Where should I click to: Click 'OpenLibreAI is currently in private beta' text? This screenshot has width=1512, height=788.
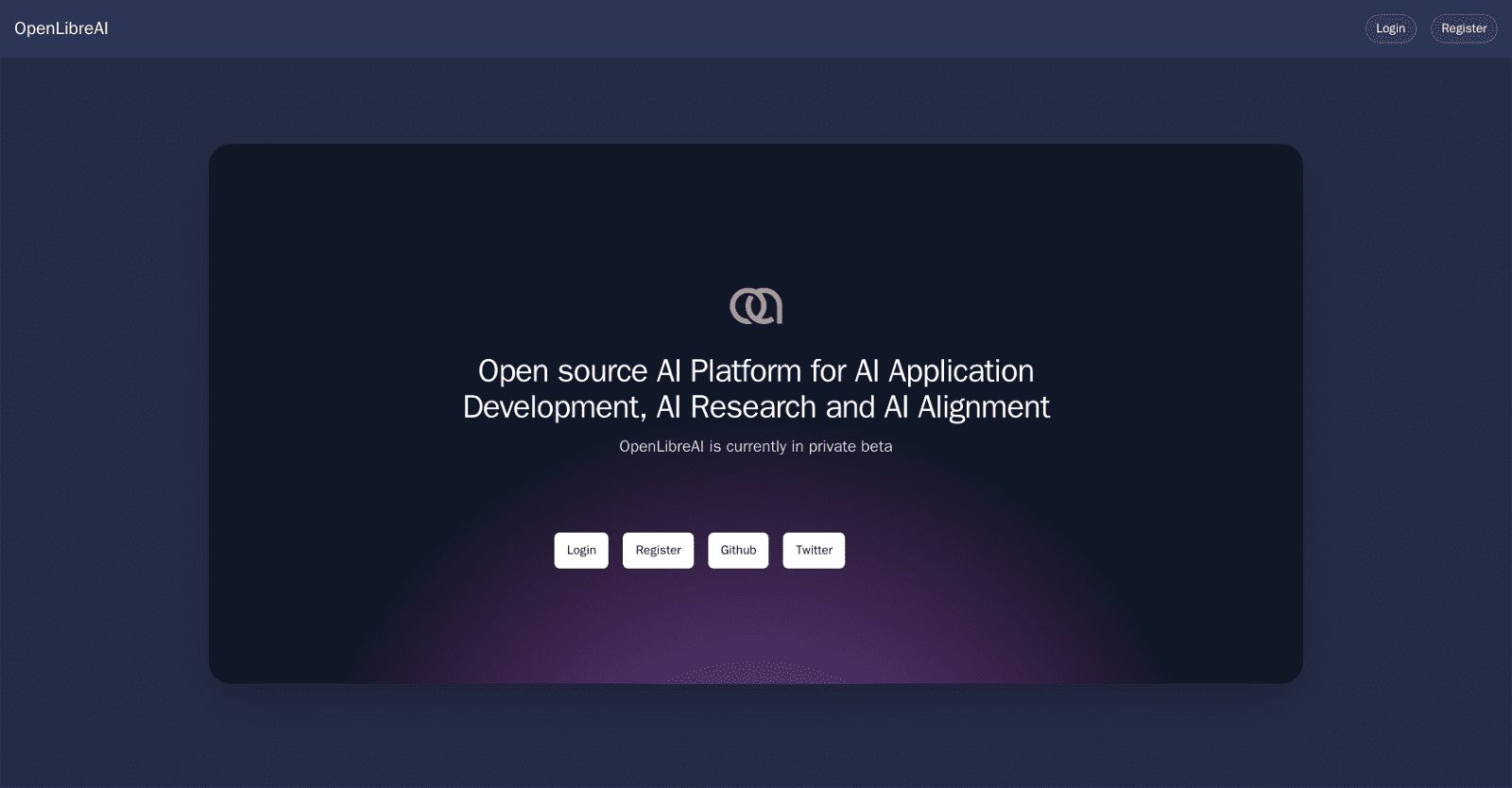click(756, 446)
